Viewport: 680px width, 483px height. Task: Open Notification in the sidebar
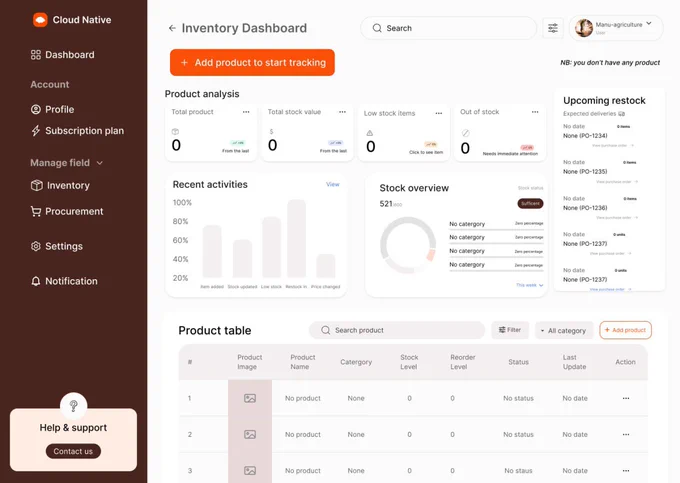tap(64, 281)
